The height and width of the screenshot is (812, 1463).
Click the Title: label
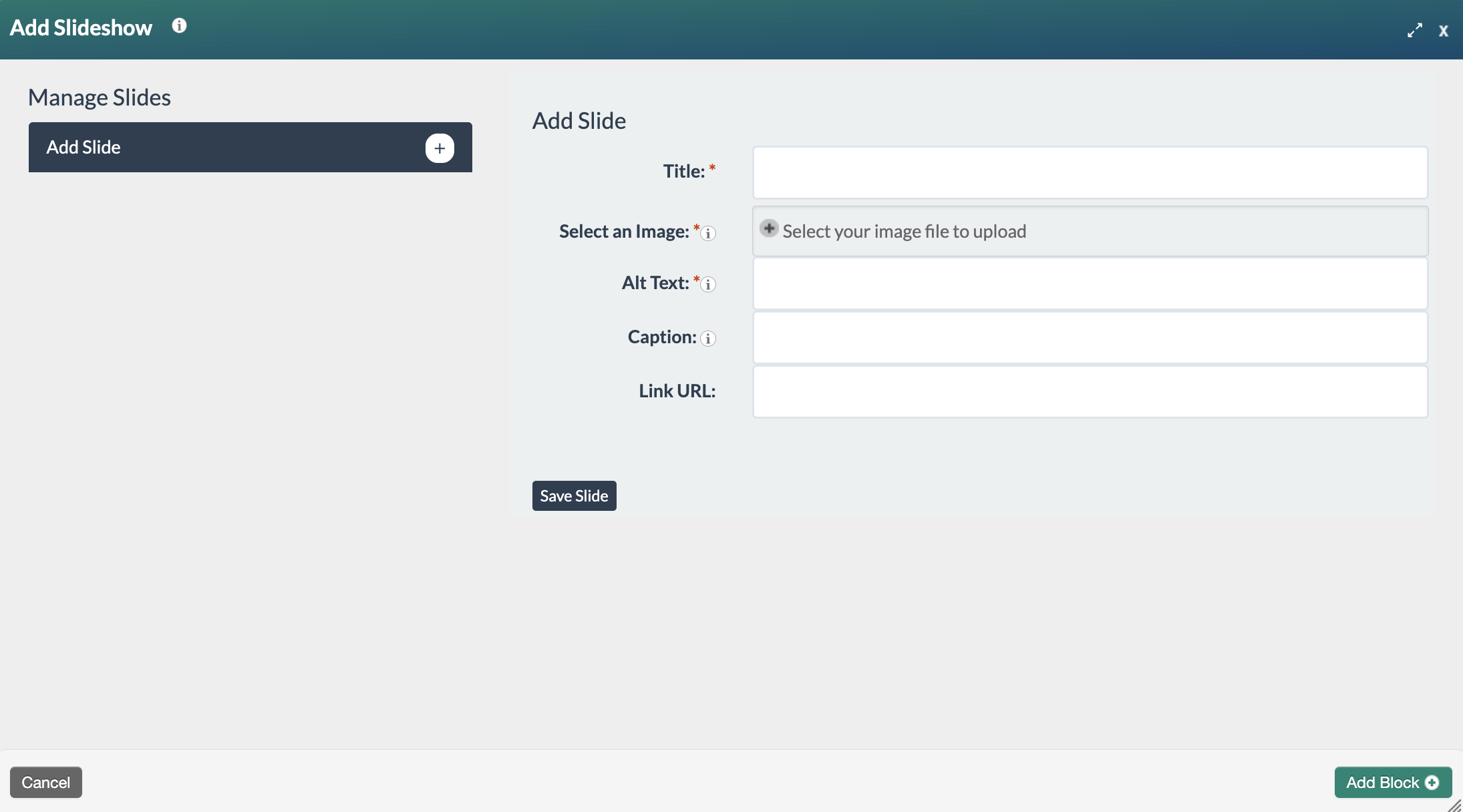683,172
